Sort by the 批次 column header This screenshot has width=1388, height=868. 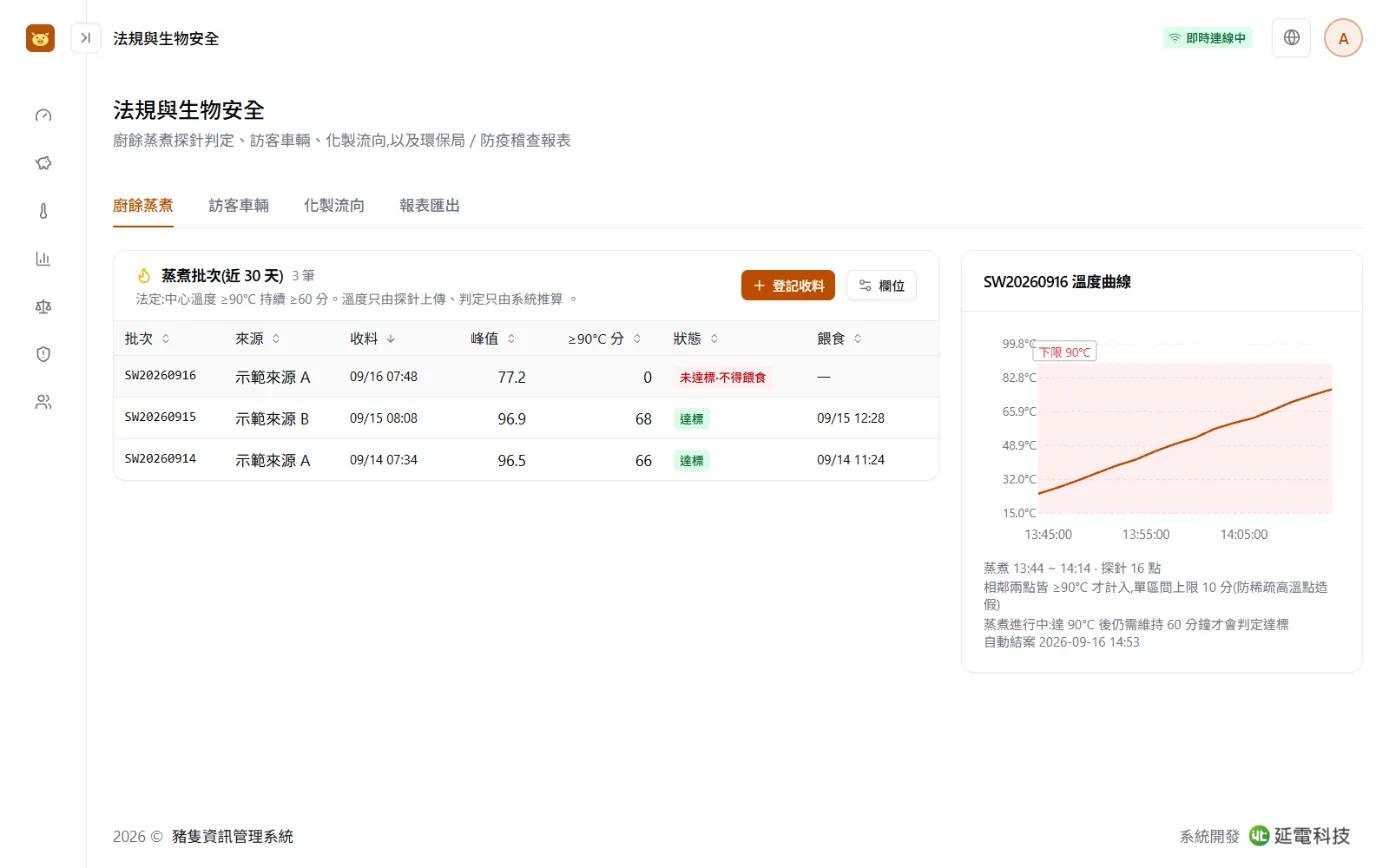(x=147, y=339)
